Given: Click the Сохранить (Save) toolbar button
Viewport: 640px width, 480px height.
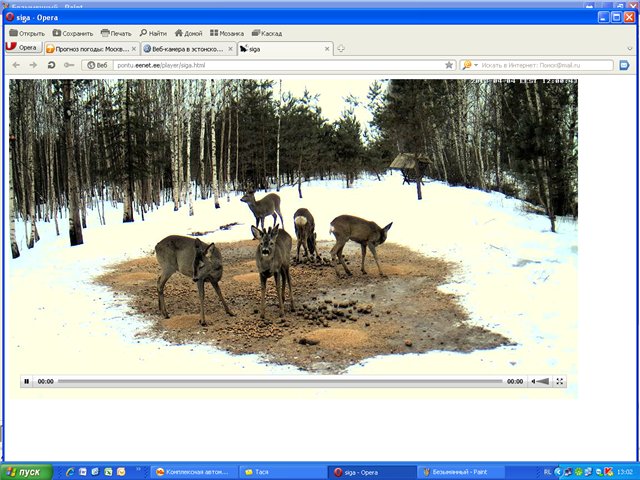Looking at the screenshot, I should [x=73, y=33].
